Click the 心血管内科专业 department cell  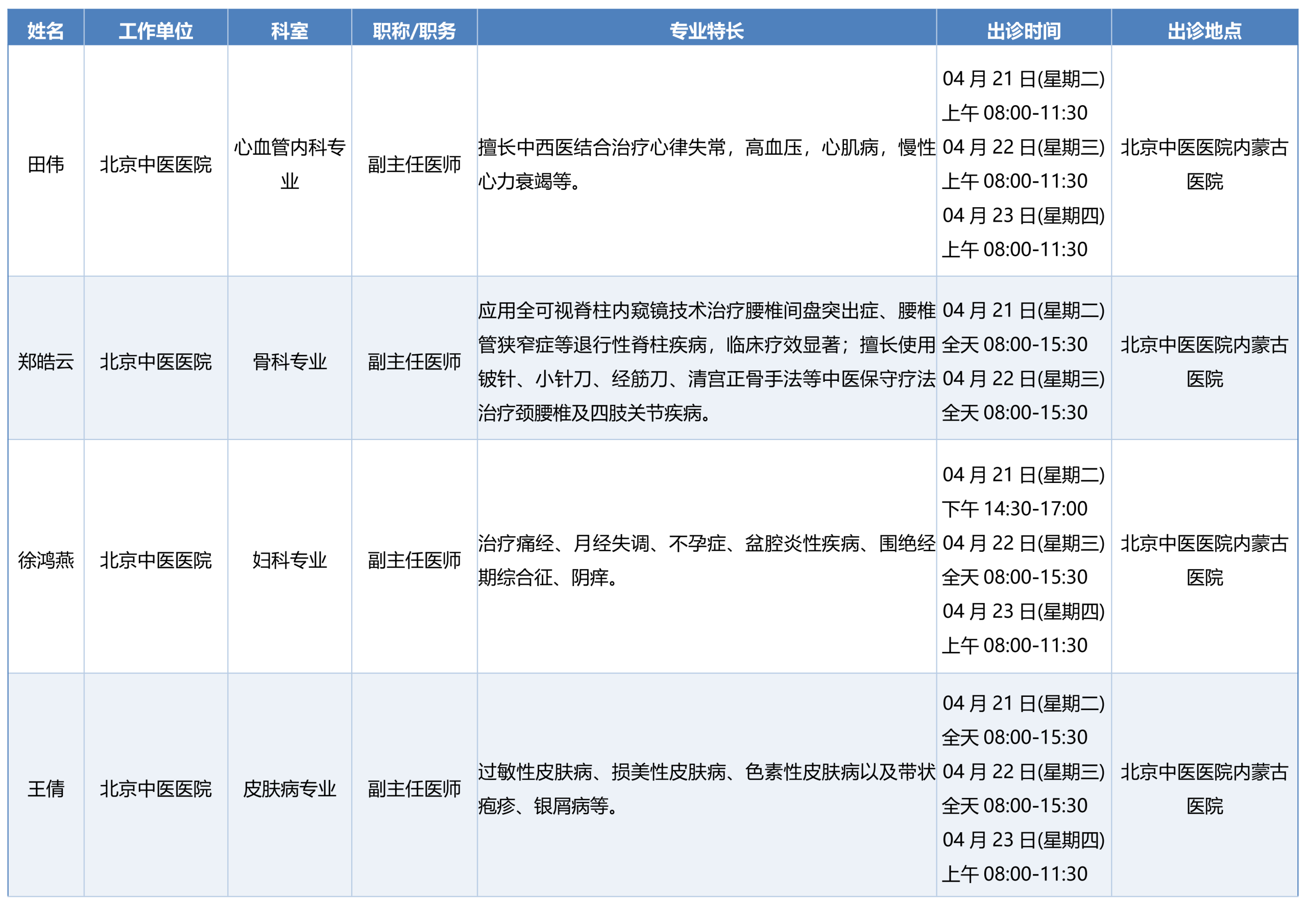coord(289,164)
